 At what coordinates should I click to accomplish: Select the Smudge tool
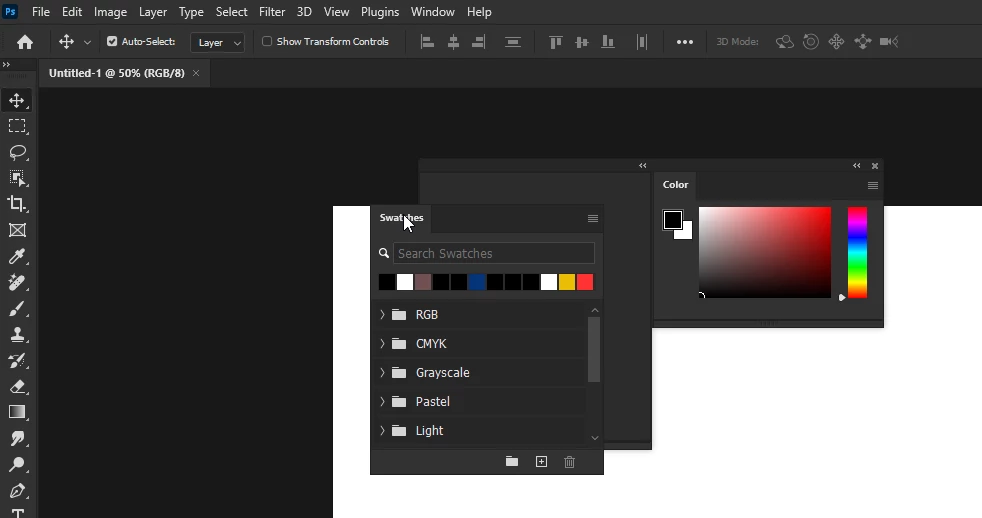pos(17,438)
